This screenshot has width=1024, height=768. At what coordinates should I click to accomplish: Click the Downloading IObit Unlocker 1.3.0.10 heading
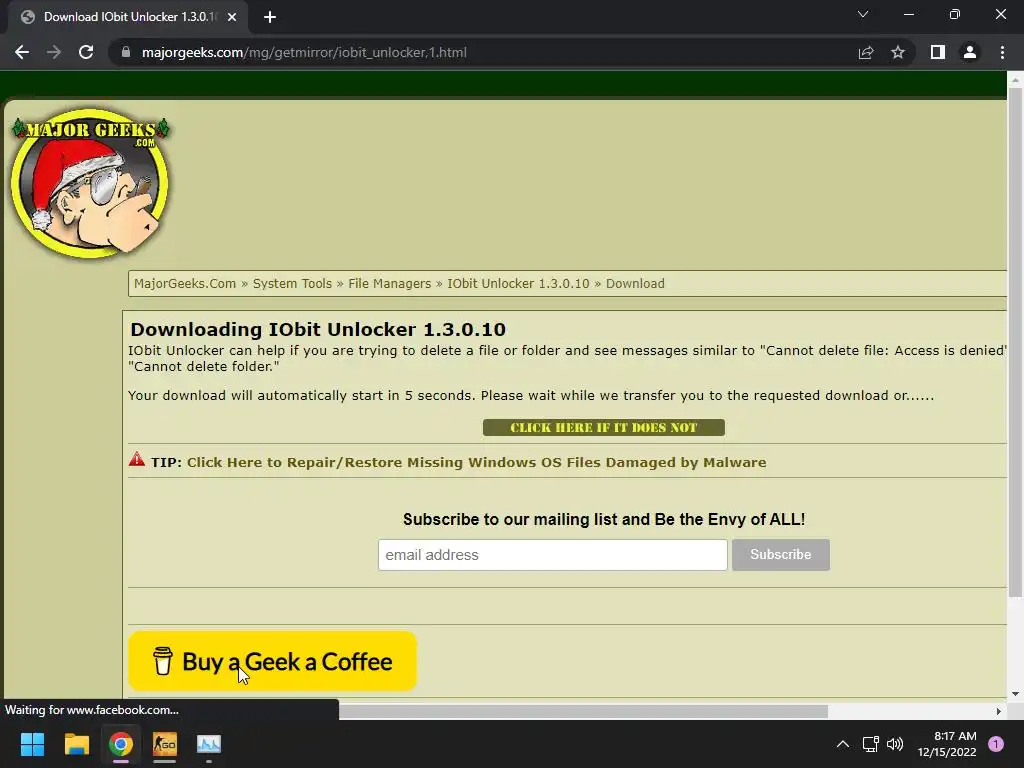pos(318,329)
